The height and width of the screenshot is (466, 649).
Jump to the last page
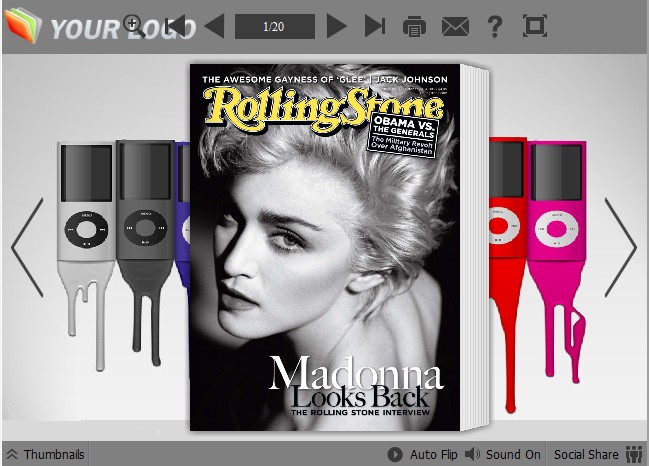(375, 26)
